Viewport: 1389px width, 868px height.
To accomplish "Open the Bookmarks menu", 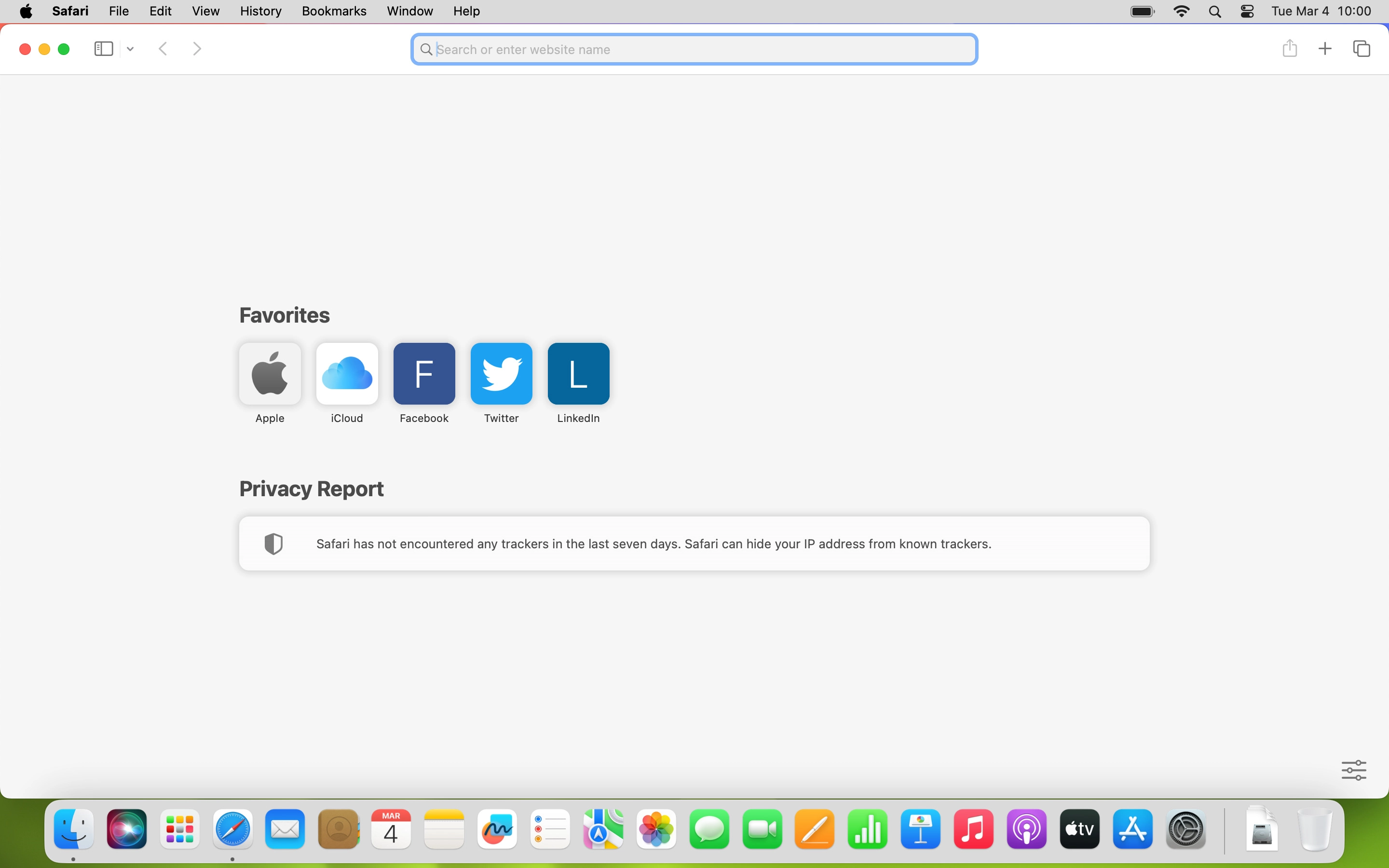I will click(333, 11).
